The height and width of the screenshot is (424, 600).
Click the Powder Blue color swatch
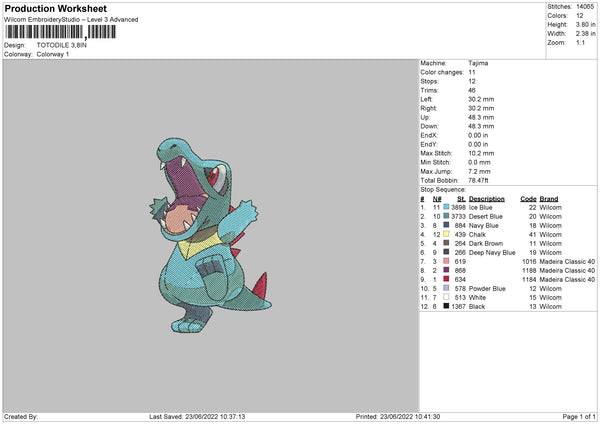(446, 288)
